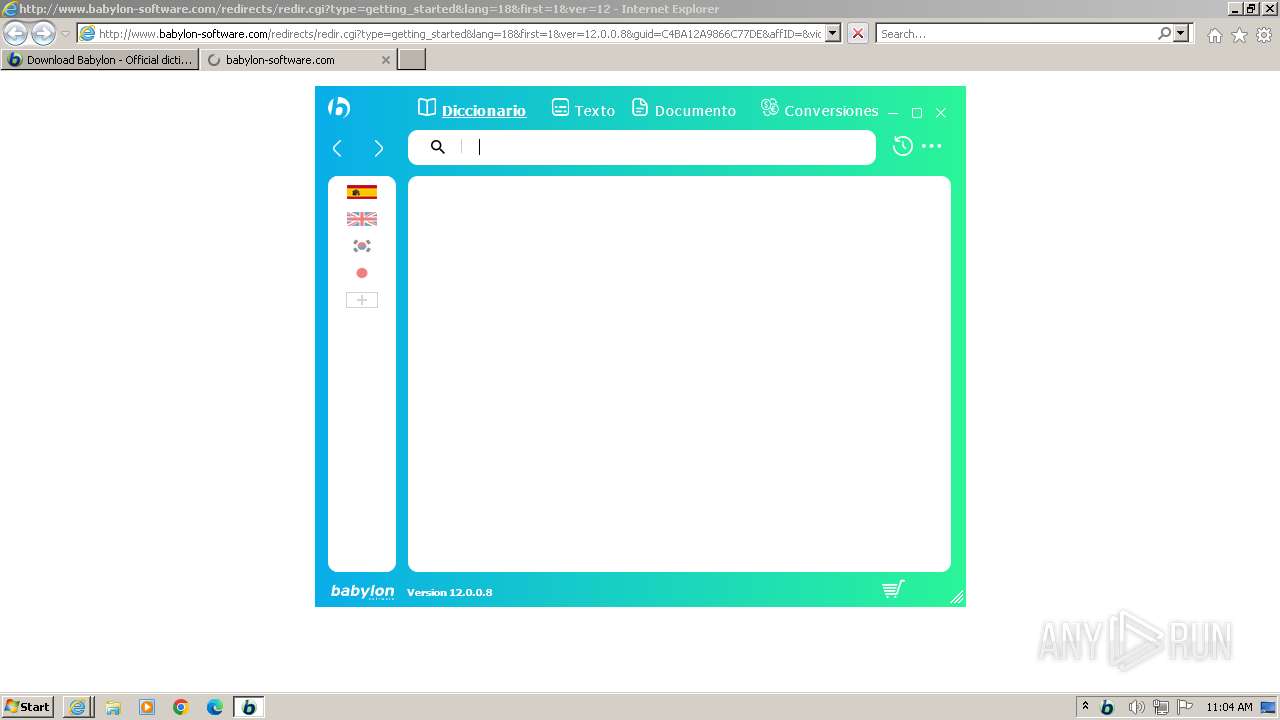Screen dimensions: 1280x720
Task: Click the Show desktop button
Action: pyautogui.click(x=1268, y=707)
